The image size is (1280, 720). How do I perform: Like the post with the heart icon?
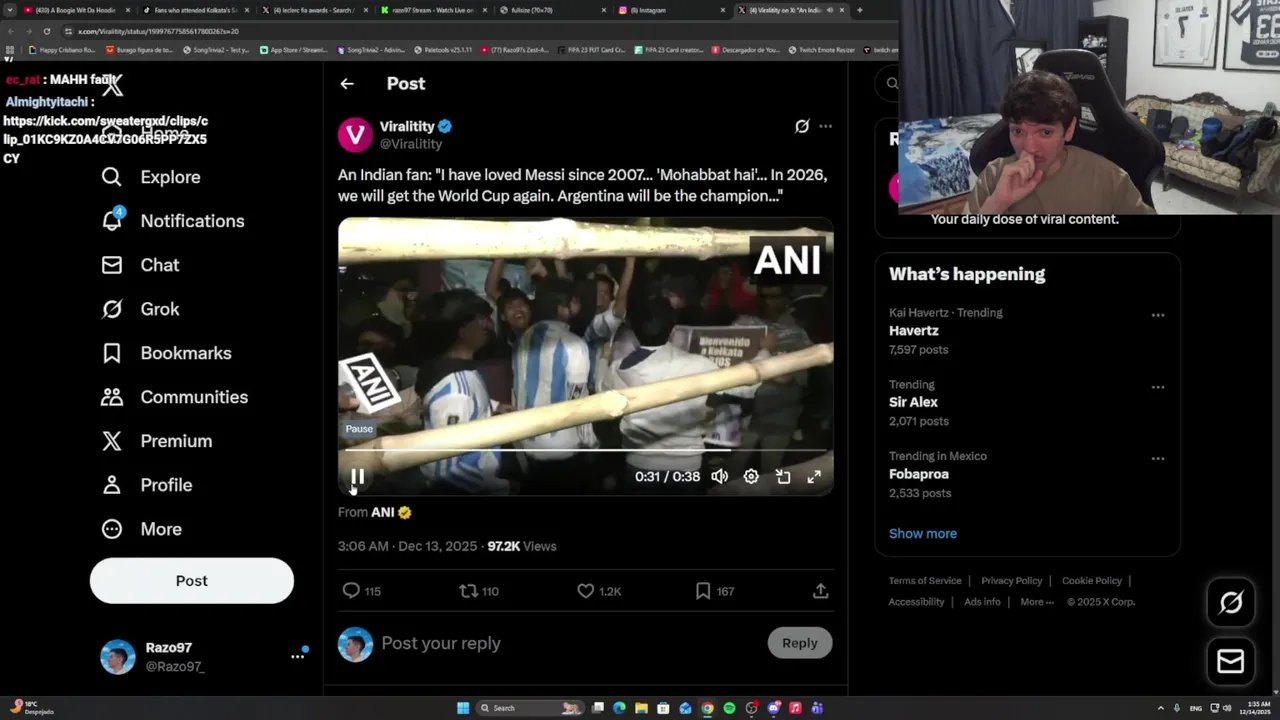click(586, 591)
